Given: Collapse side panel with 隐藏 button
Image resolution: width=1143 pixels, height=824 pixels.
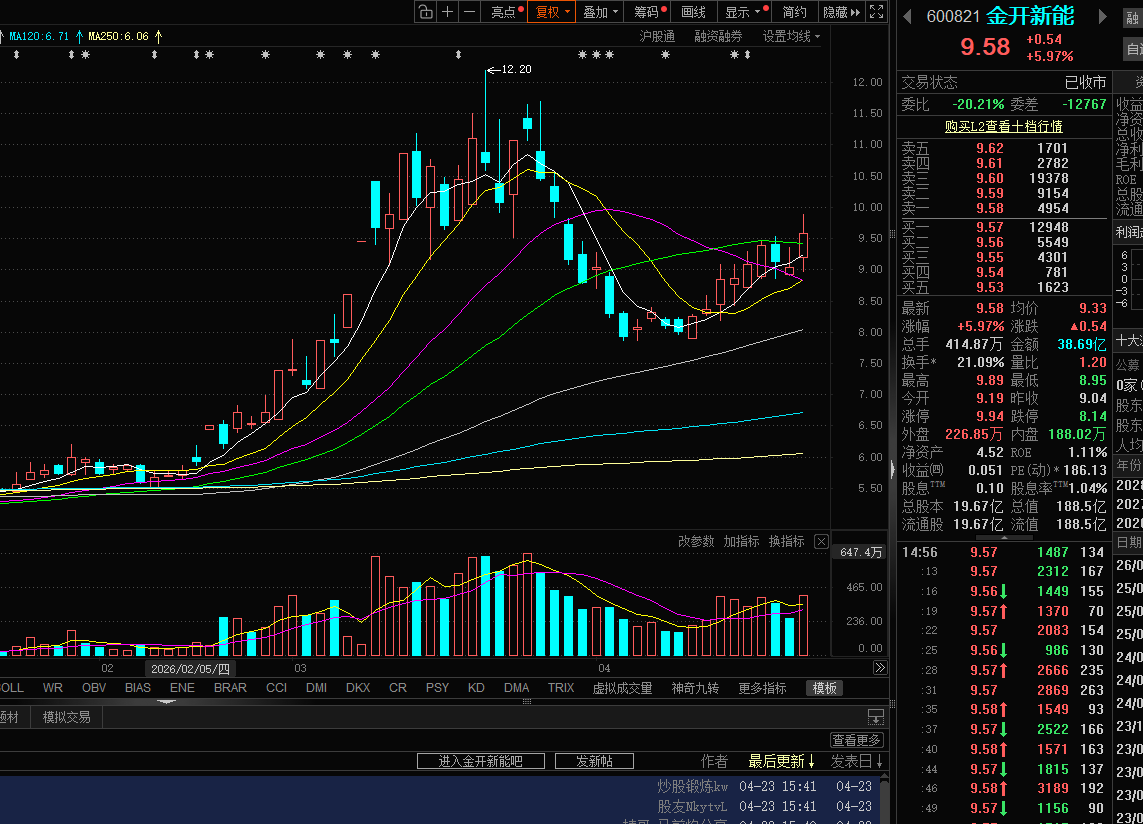Looking at the screenshot, I should point(841,12).
